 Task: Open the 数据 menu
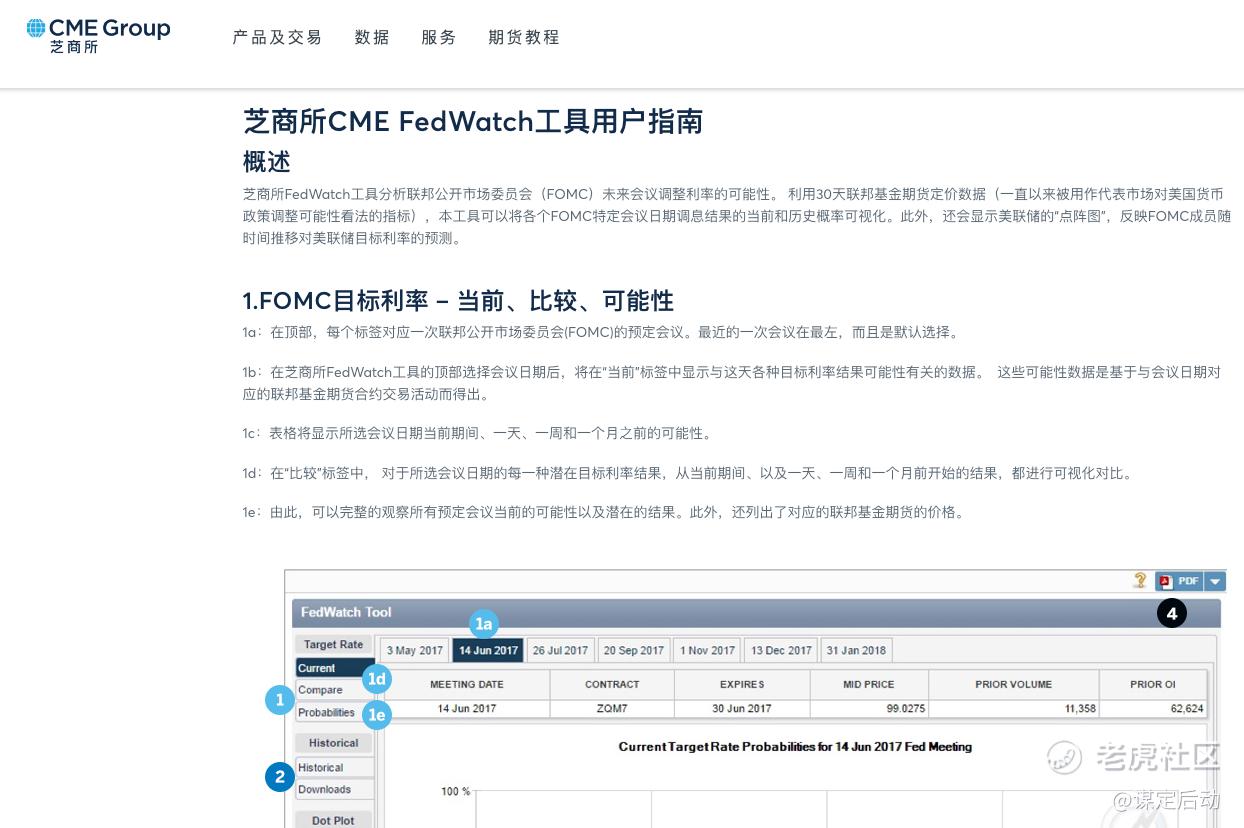372,37
